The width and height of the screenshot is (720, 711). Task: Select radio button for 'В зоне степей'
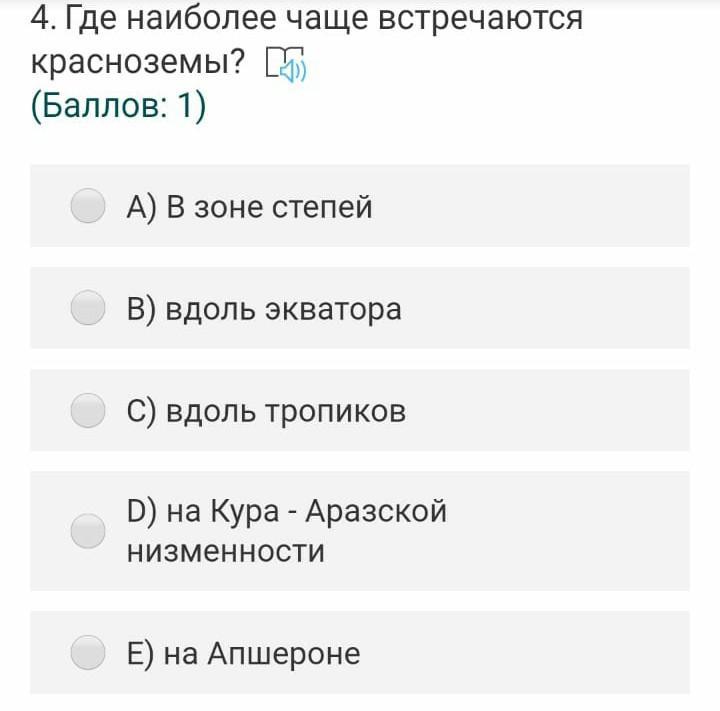[88, 206]
